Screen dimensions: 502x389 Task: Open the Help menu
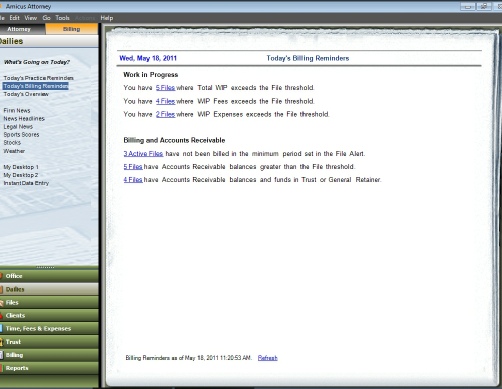point(107,18)
